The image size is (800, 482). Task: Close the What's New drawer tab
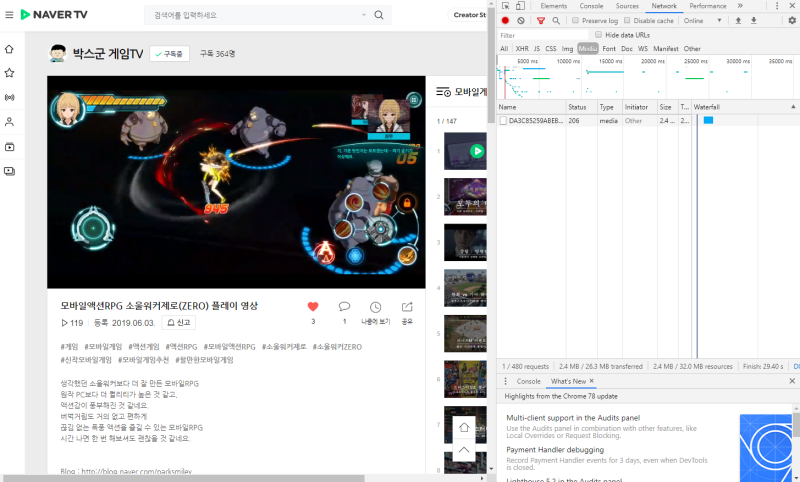(x=591, y=381)
